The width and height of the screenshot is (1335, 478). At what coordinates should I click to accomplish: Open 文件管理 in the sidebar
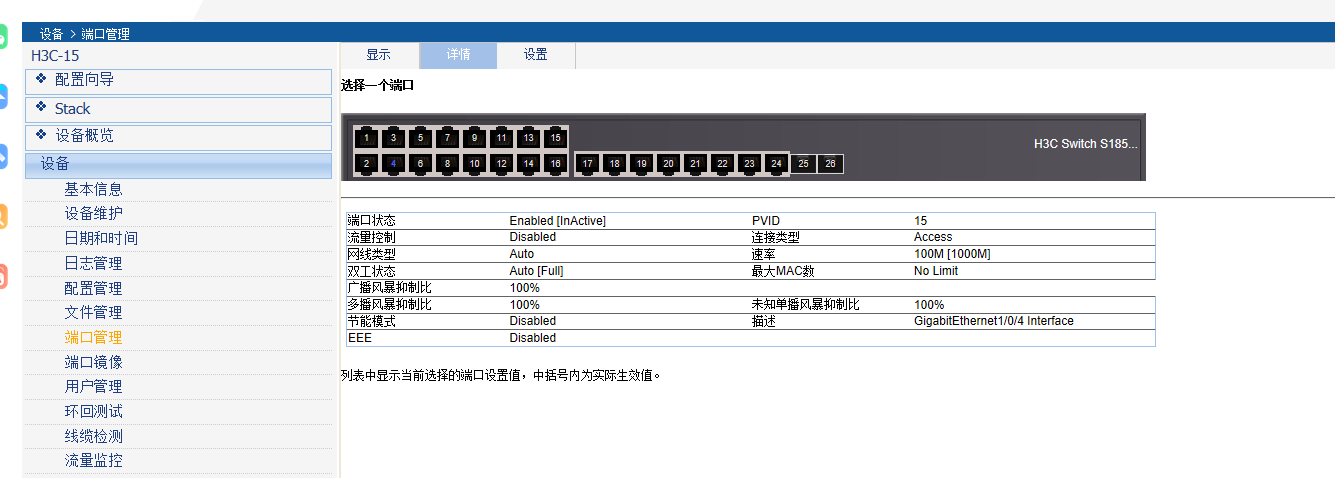(x=94, y=313)
